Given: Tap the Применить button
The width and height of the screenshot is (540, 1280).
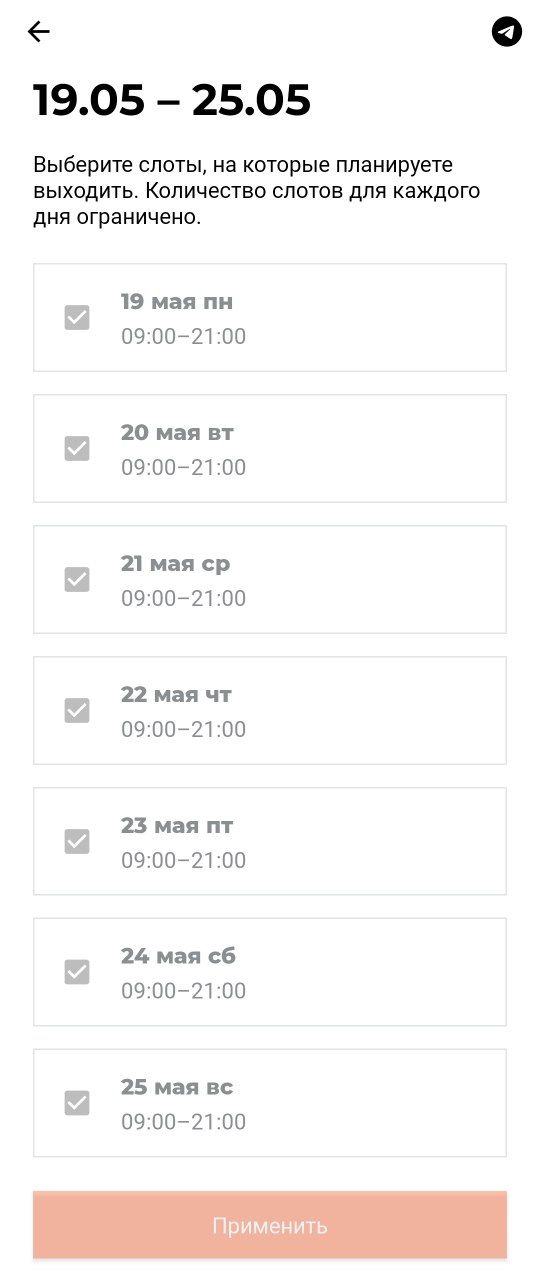Looking at the screenshot, I should tap(270, 1225).
